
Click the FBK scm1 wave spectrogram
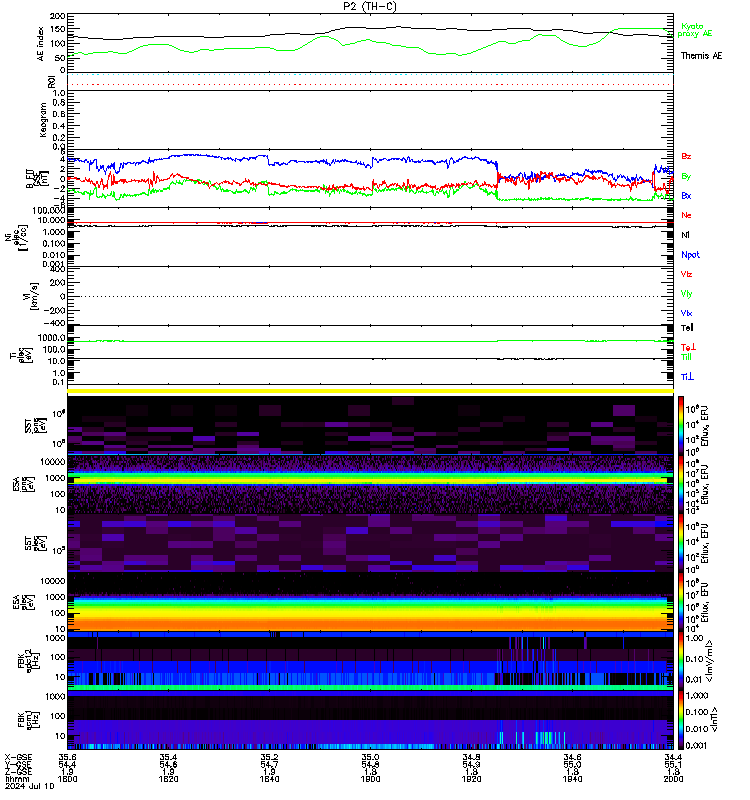(370, 720)
